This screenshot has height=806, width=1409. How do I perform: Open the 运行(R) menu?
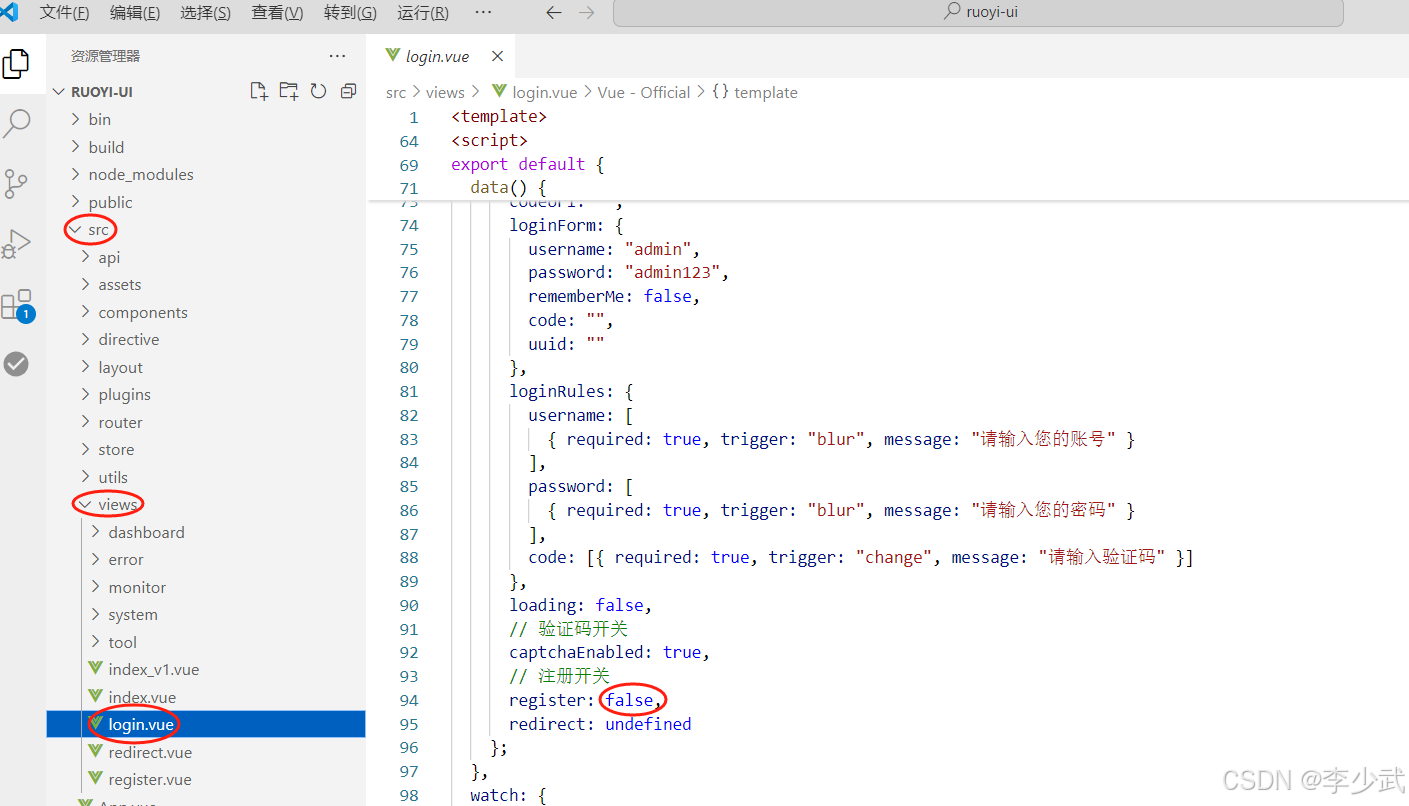pyautogui.click(x=423, y=13)
